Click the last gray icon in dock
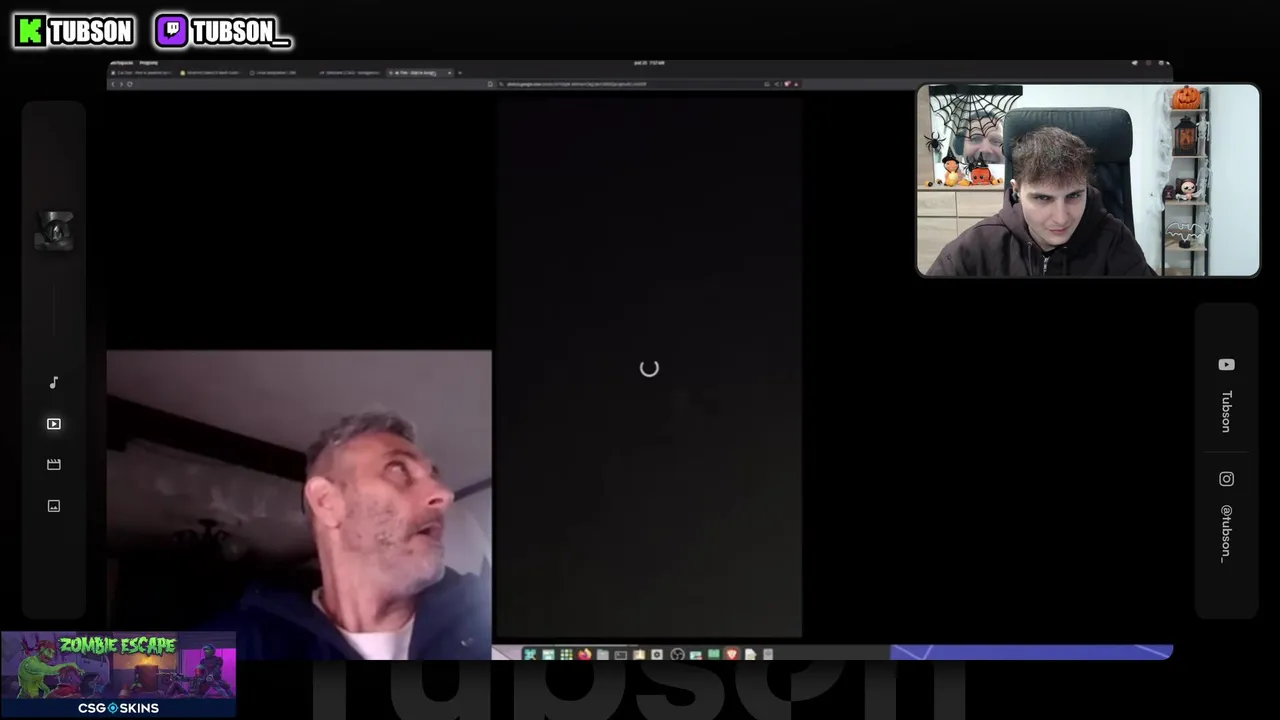 (767, 654)
